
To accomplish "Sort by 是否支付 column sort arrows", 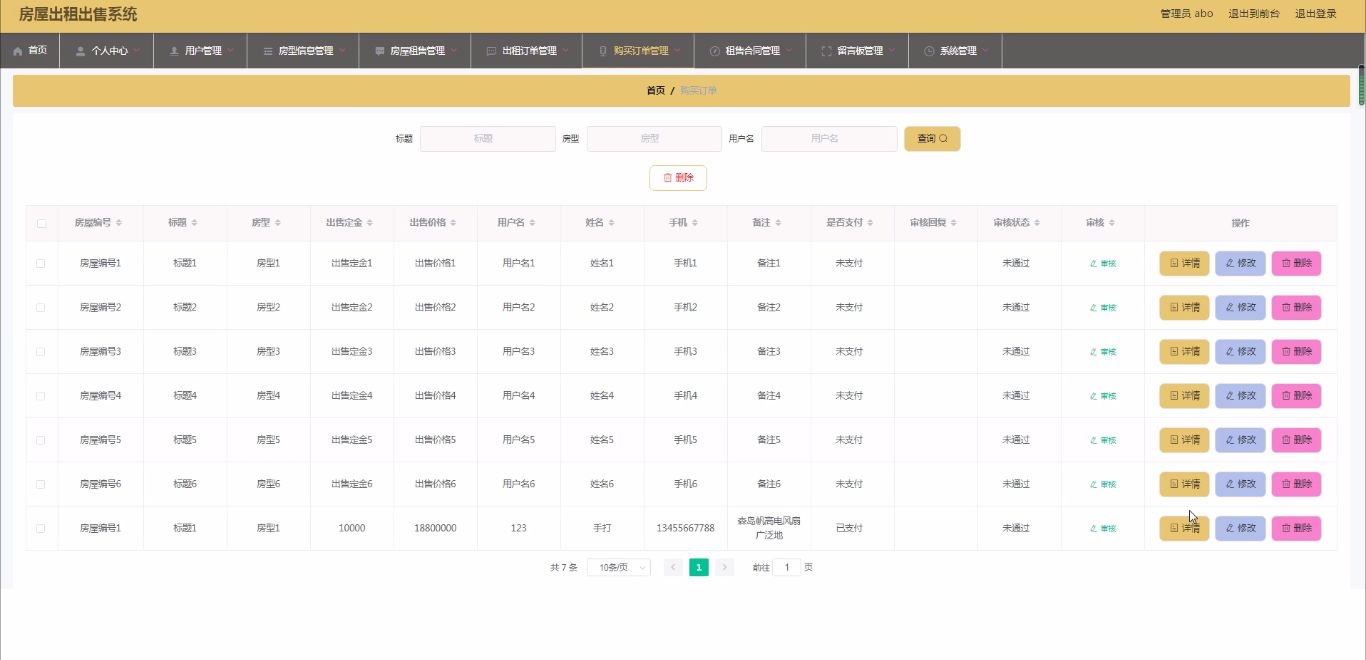I will click(x=872, y=223).
